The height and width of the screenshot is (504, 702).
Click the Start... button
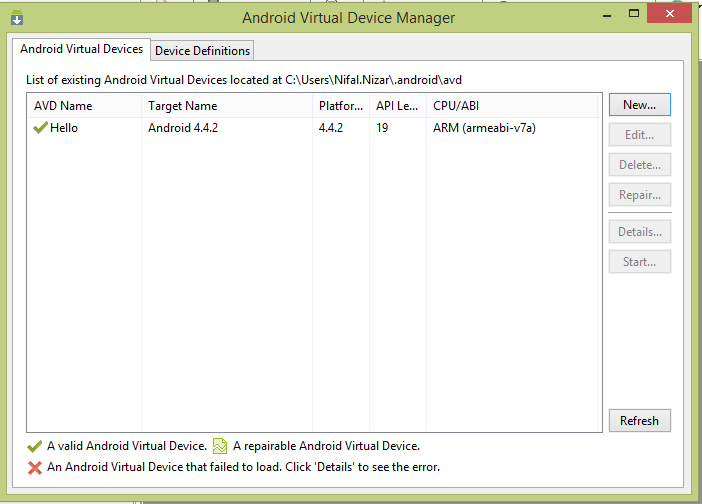coord(639,262)
